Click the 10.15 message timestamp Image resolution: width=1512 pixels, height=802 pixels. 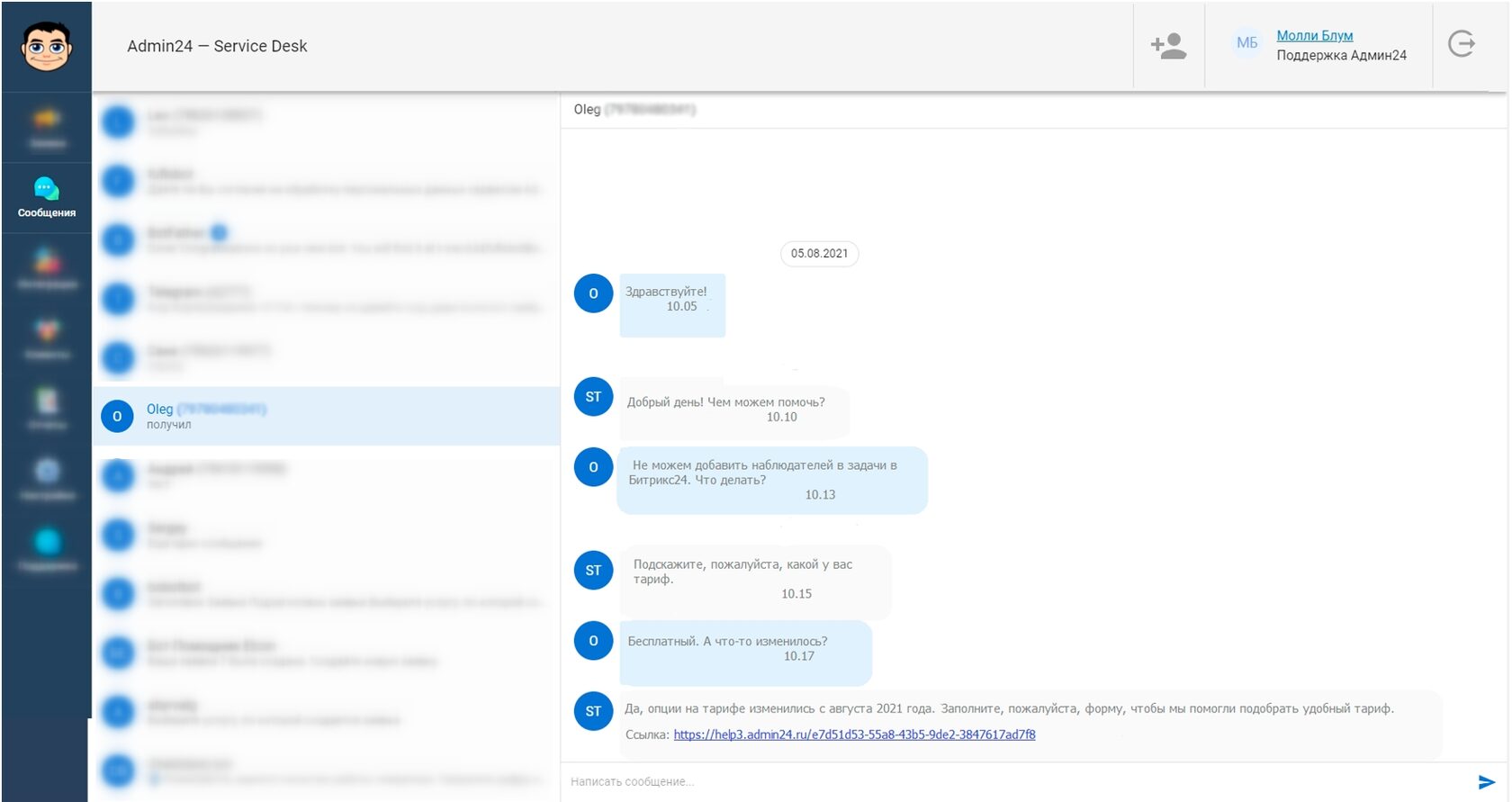point(796,594)
